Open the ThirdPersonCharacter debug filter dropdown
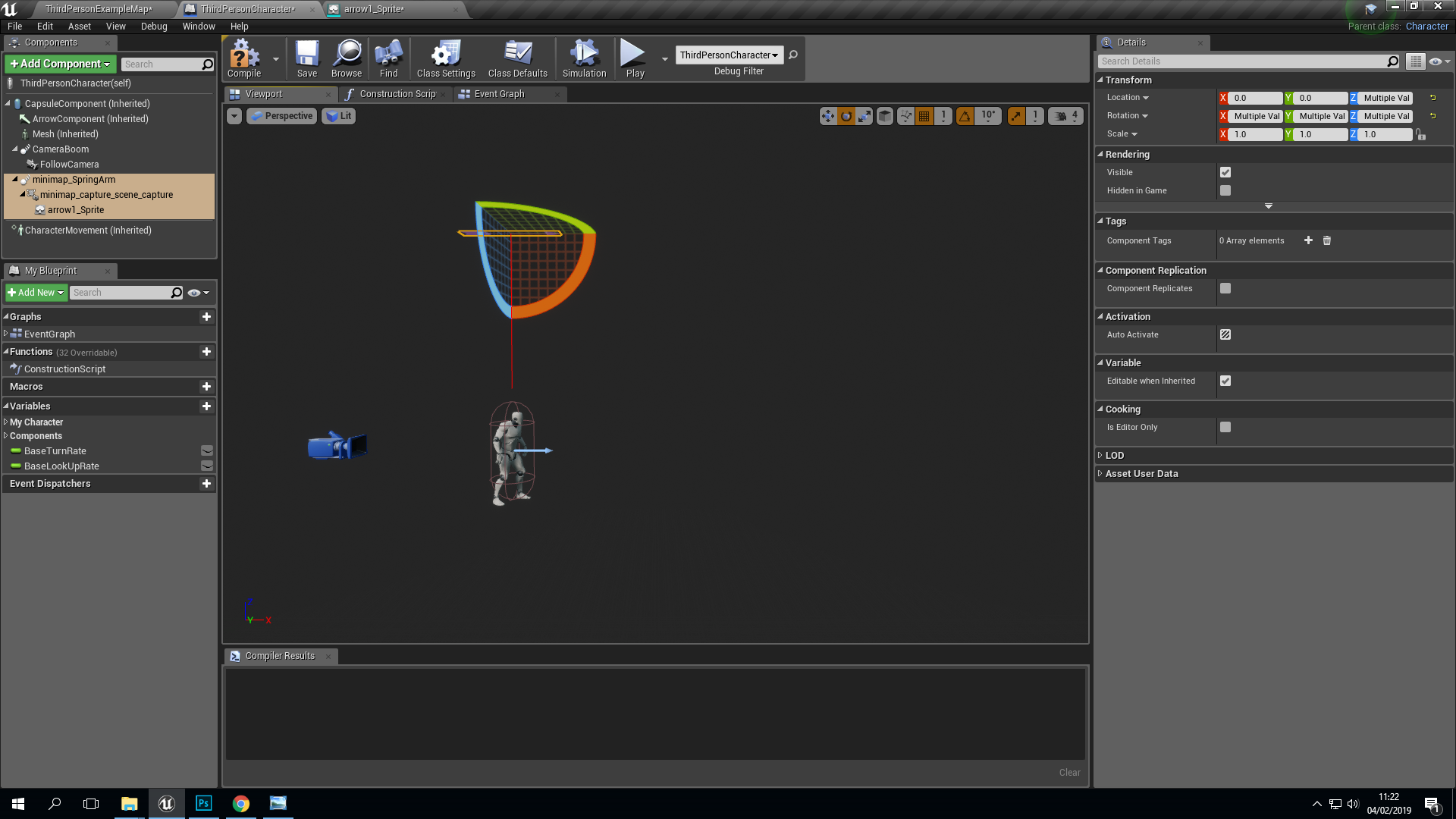1456x819 pixels. click(x=729, y=55)
